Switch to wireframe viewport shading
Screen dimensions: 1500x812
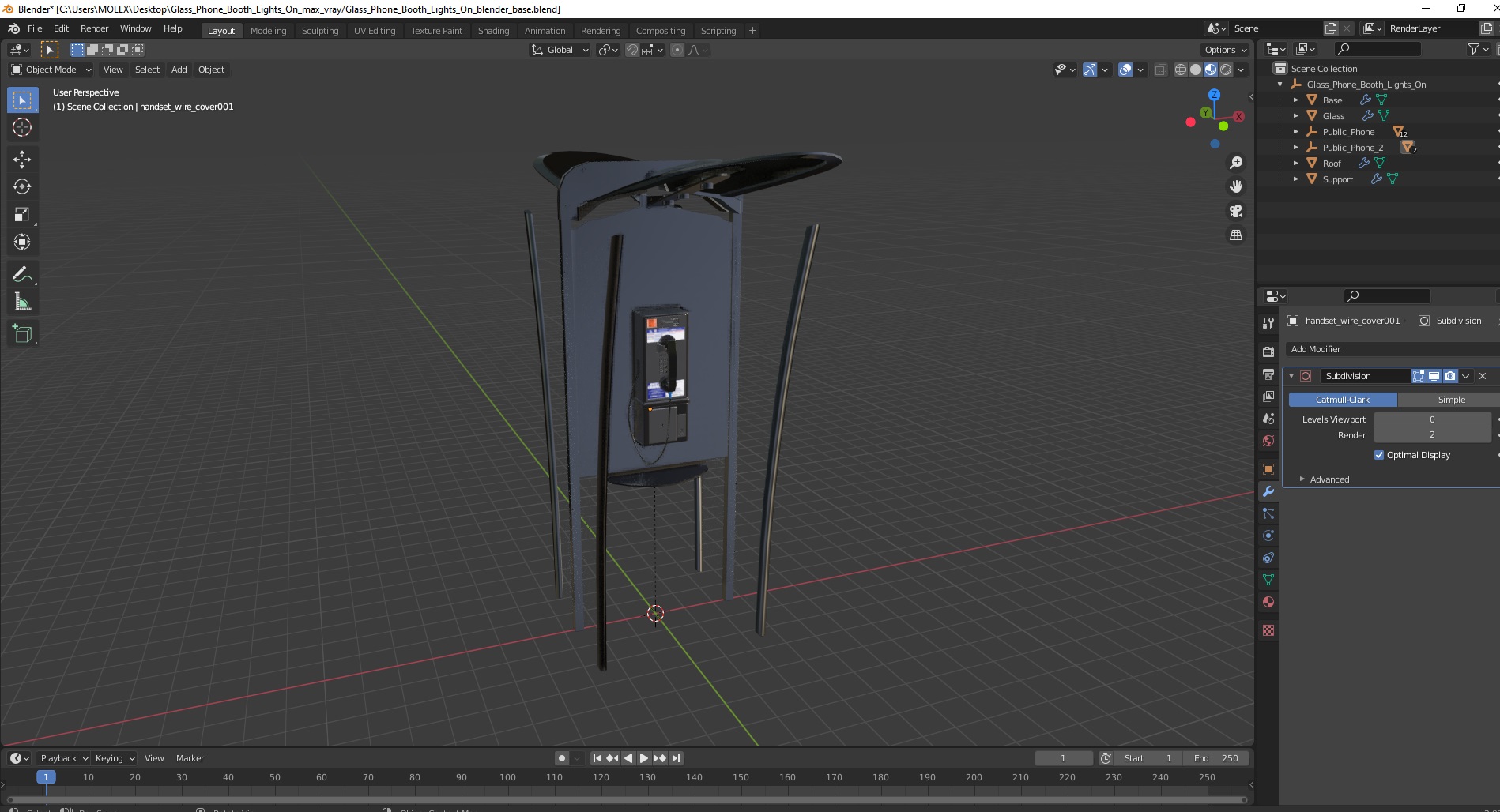click(1181, 70)
